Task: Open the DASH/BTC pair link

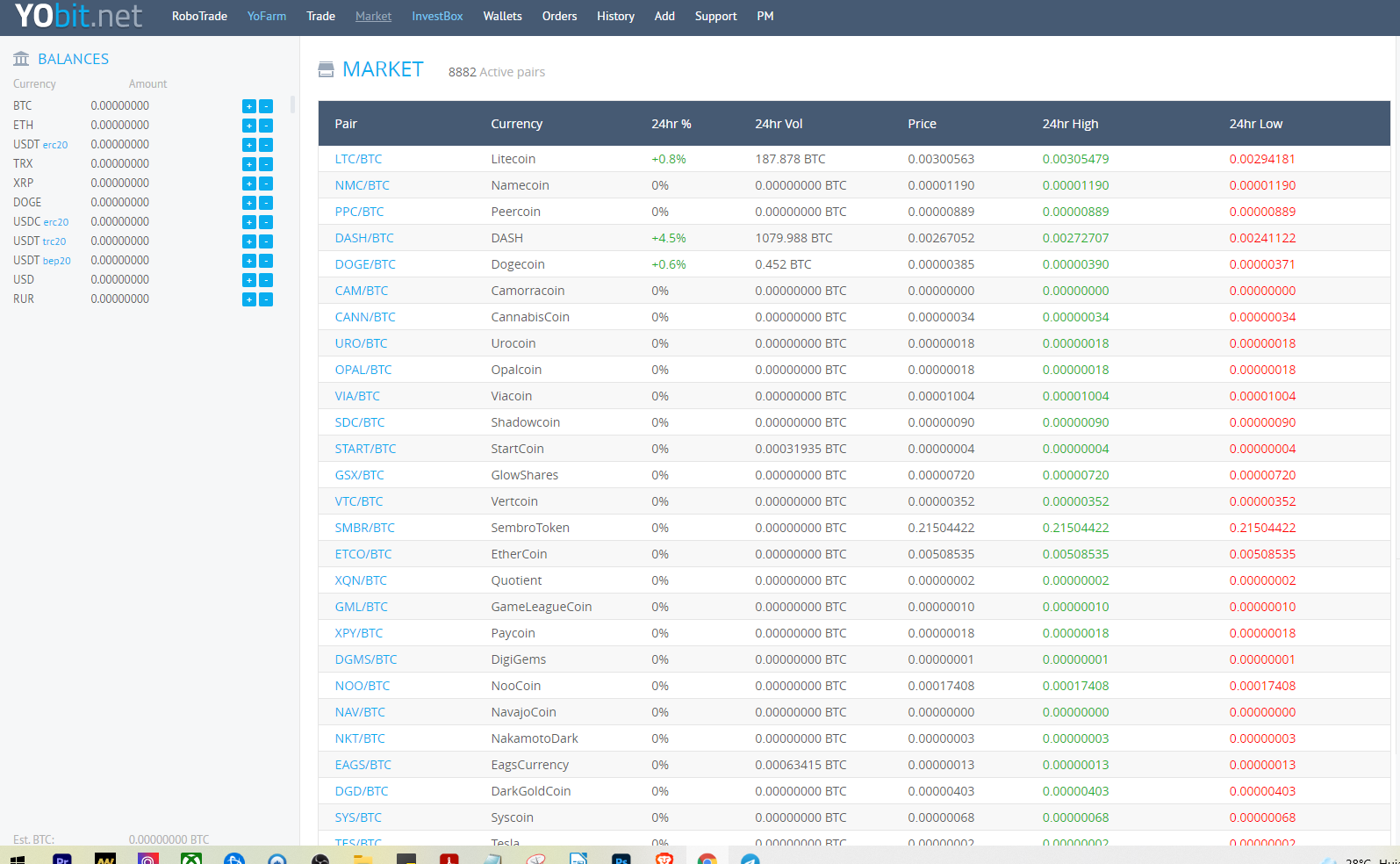Action: point(364,238)
